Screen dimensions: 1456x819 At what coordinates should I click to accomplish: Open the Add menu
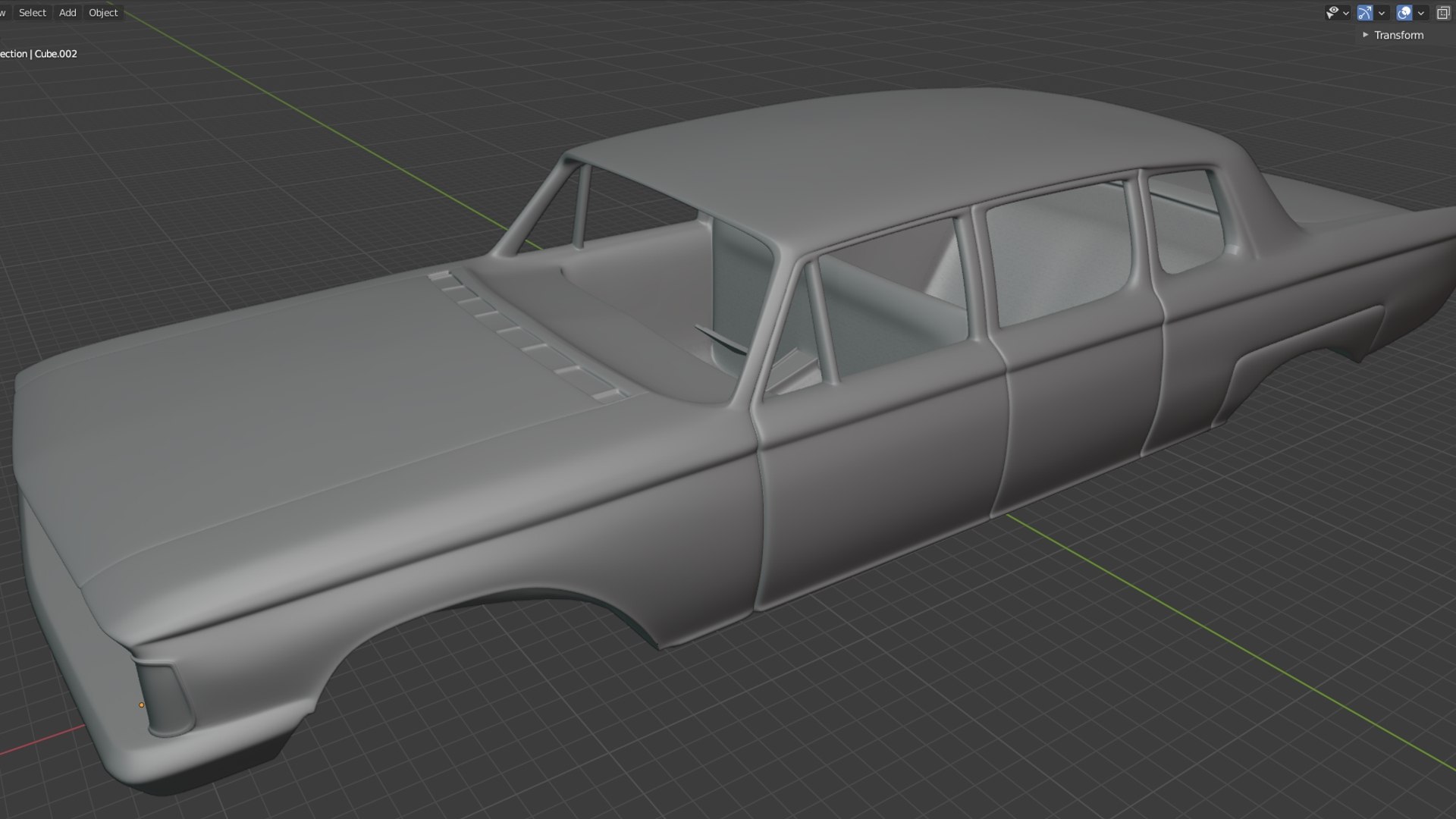(67, 12)
